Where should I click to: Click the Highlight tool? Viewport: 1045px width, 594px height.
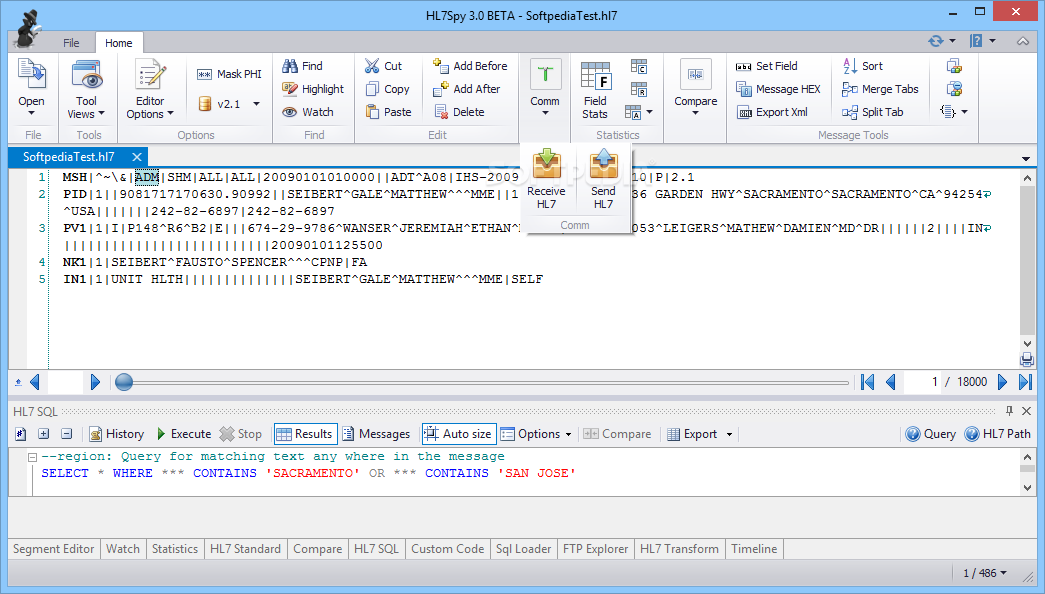tap(313, 89)
